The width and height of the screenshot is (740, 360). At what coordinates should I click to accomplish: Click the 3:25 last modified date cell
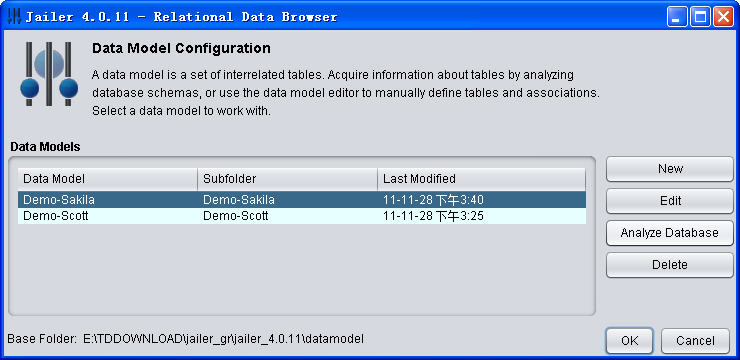(x=481, y=216)
